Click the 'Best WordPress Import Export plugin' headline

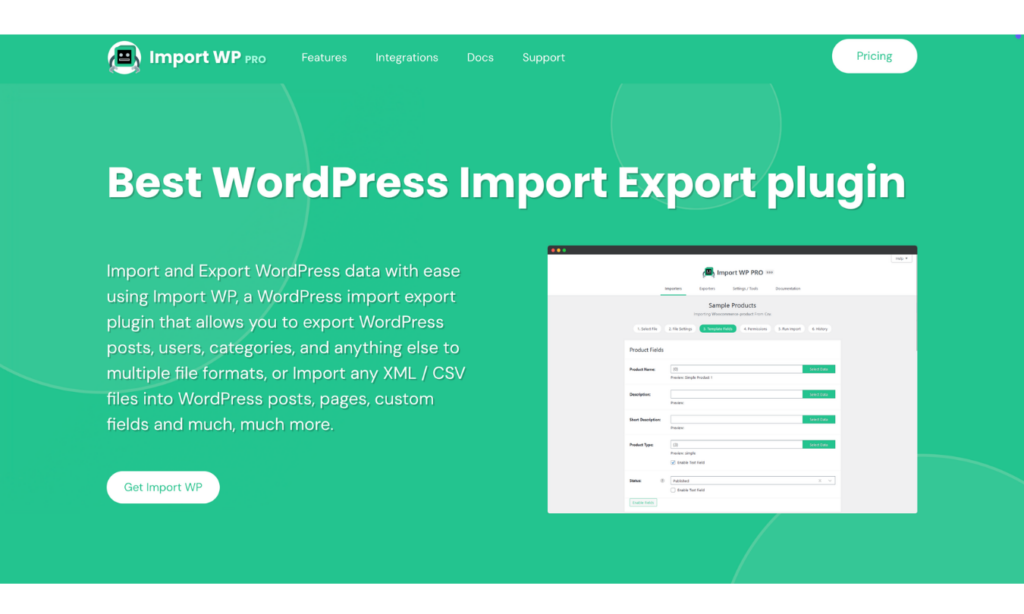point(506,182)
